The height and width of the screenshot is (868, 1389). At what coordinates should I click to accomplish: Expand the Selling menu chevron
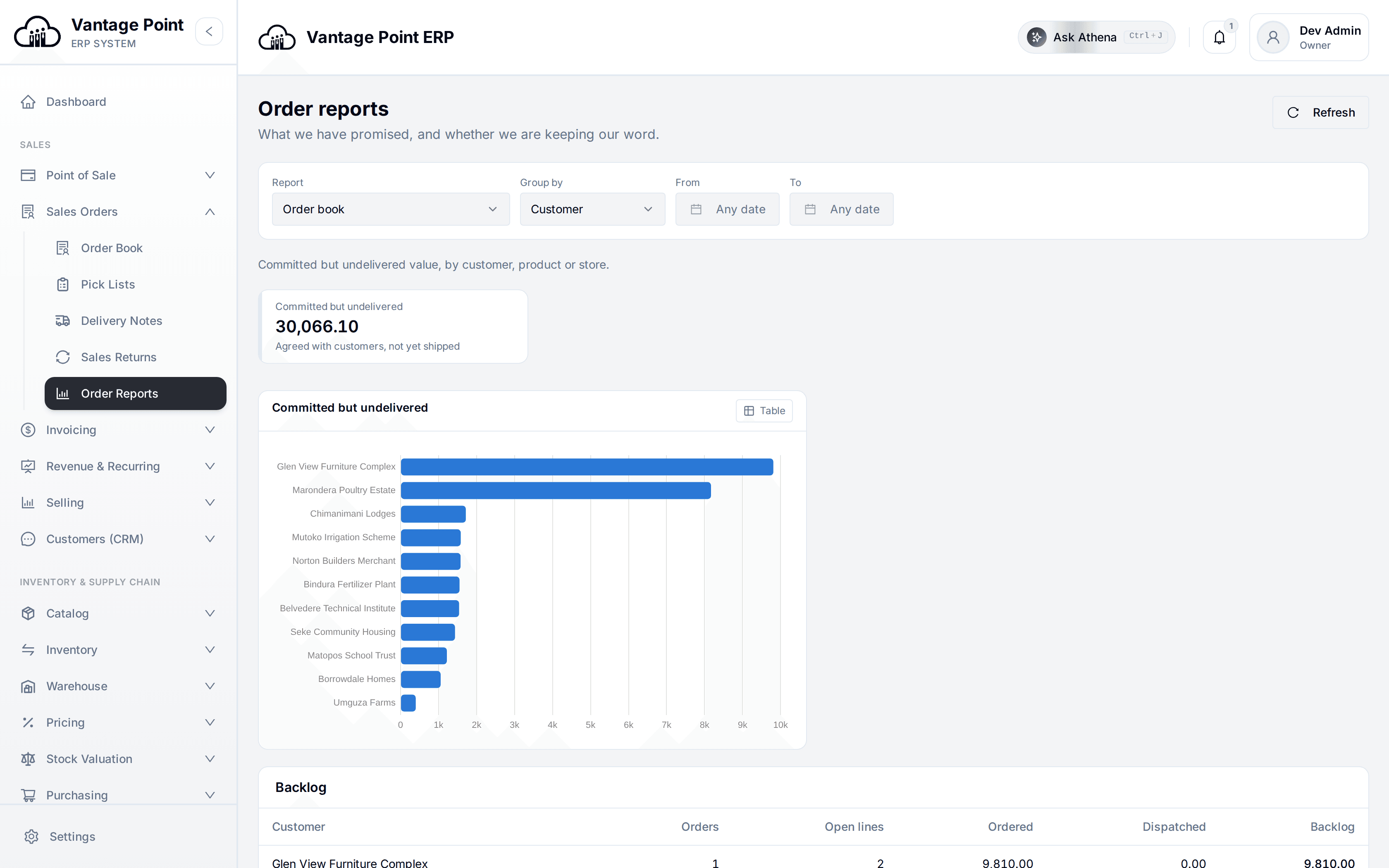click(x=210, y=503)
